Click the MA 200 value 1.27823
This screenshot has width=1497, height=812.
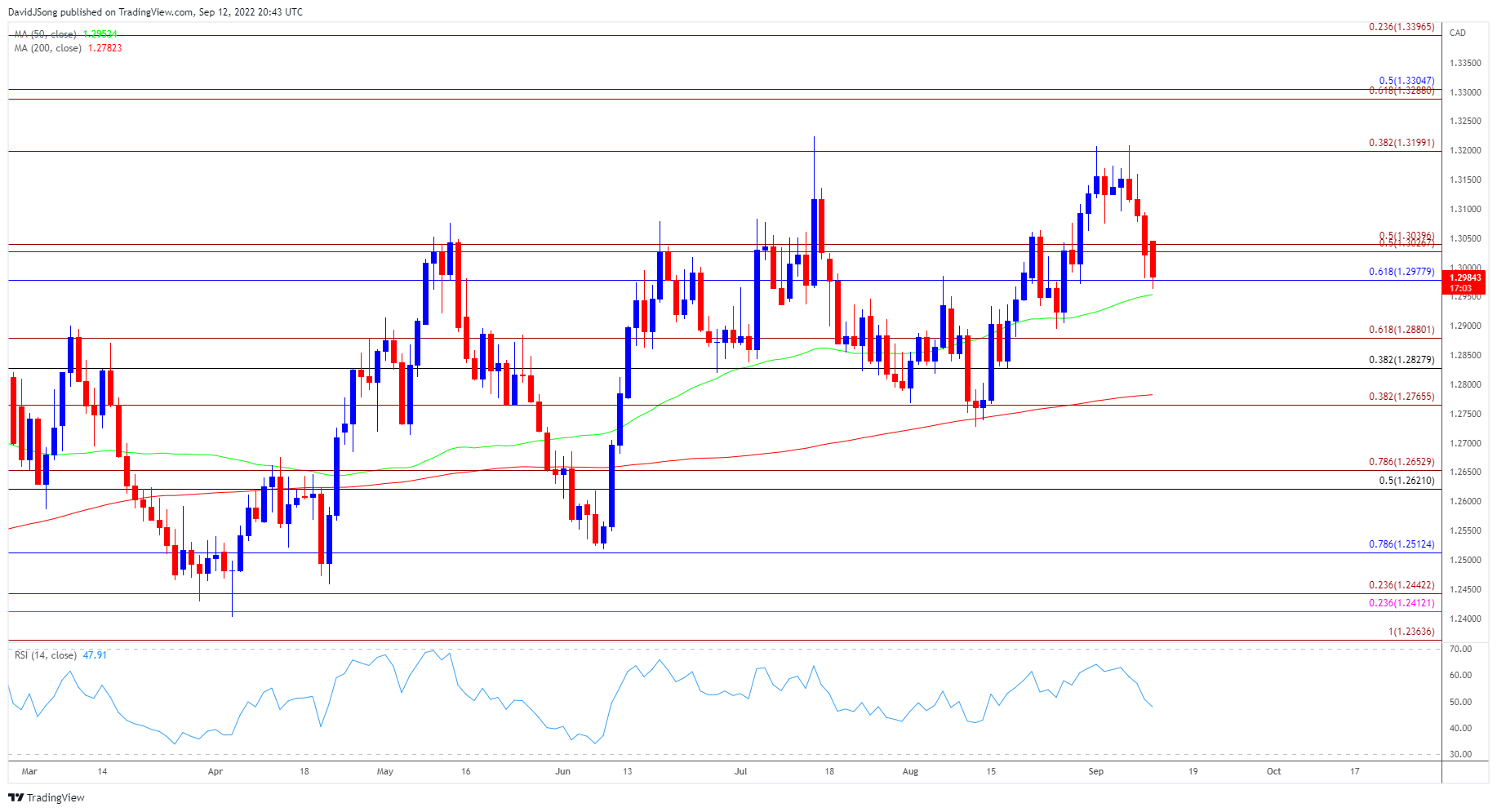[x=104, y=48]
